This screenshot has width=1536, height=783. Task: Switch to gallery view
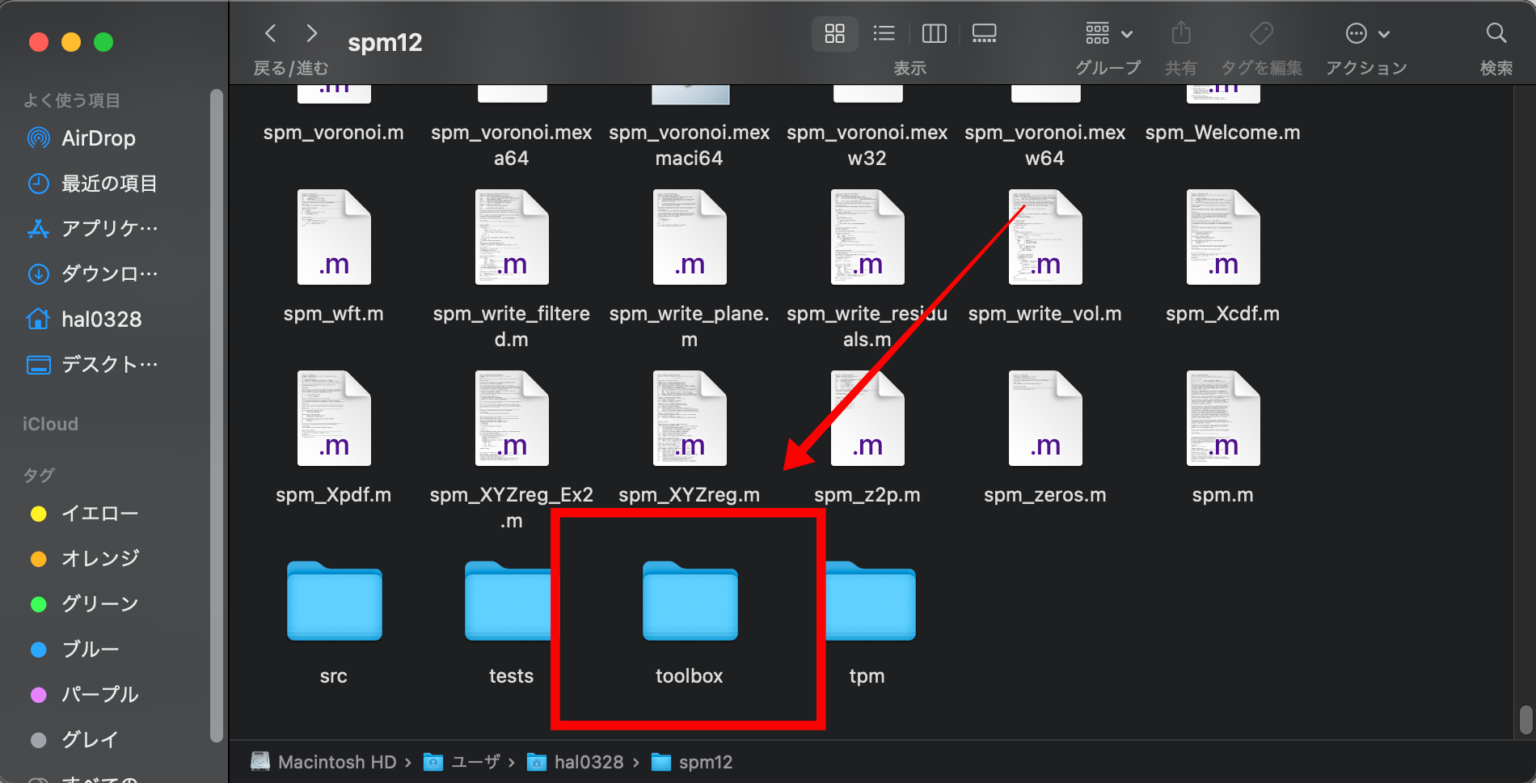pyautogui.click(x=983, y=33)
